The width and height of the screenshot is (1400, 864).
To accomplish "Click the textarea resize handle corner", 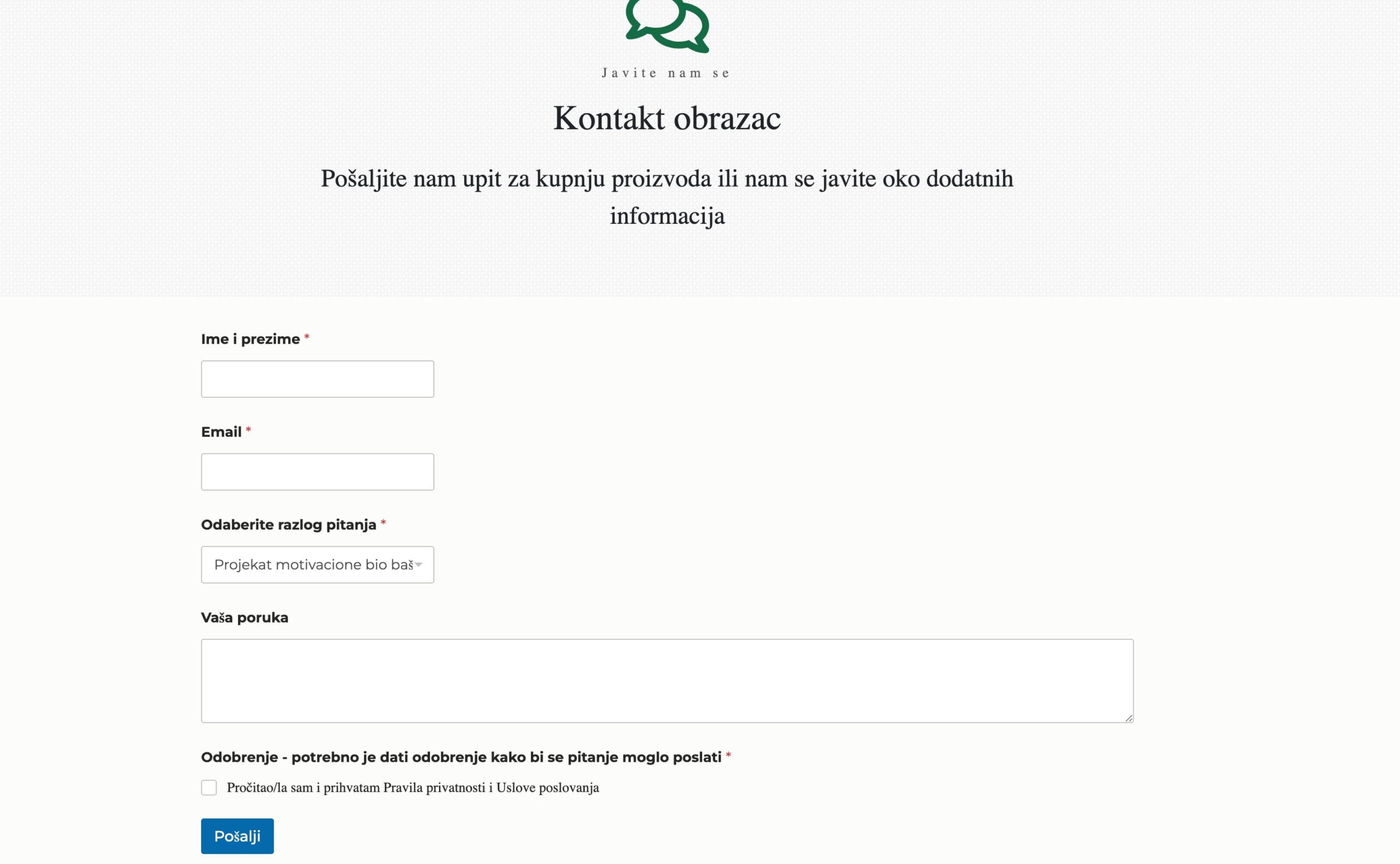I will pos(1128,718).
